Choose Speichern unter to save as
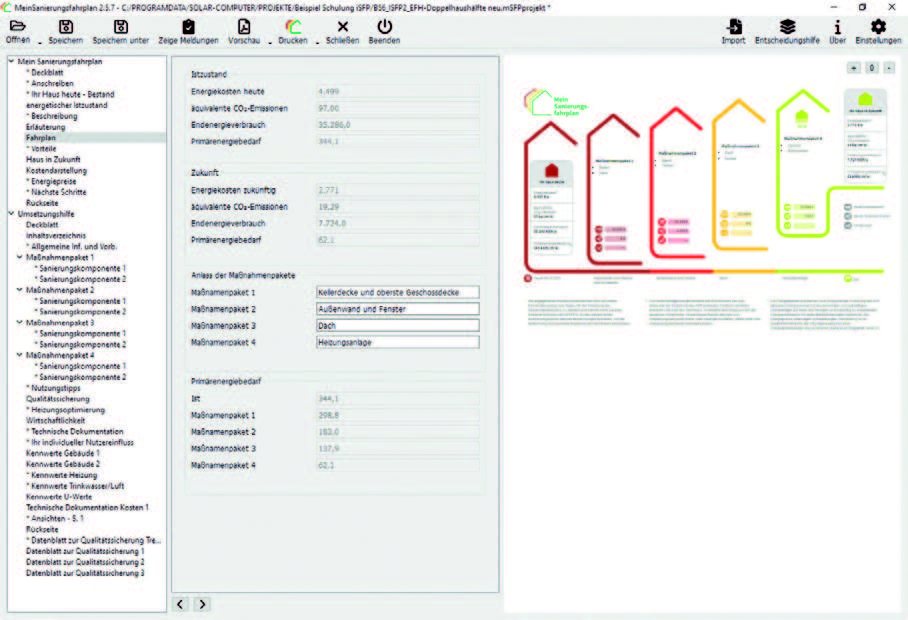 click(x=120, y=27)
